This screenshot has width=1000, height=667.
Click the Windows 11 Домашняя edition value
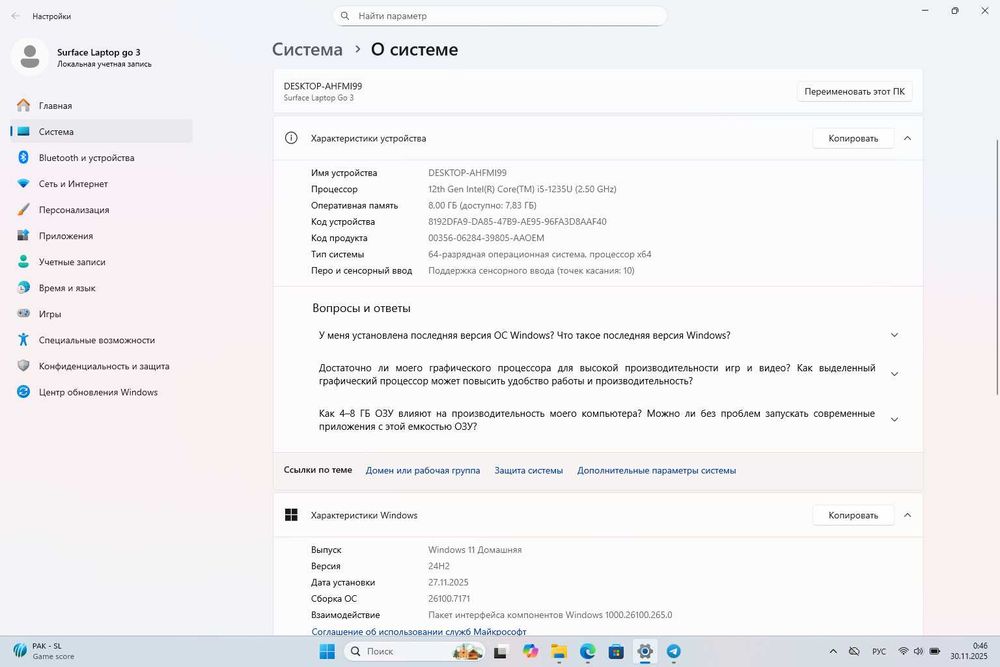pos(474,550)
